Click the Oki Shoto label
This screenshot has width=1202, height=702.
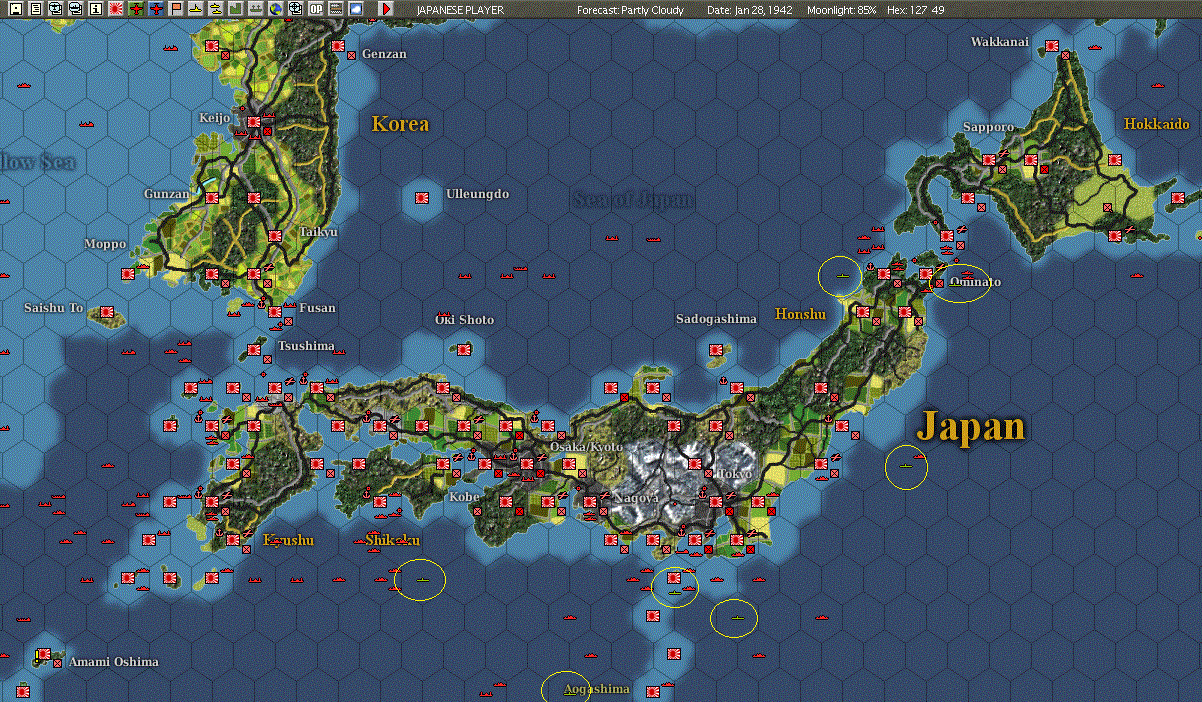click(x=464, y=320)
